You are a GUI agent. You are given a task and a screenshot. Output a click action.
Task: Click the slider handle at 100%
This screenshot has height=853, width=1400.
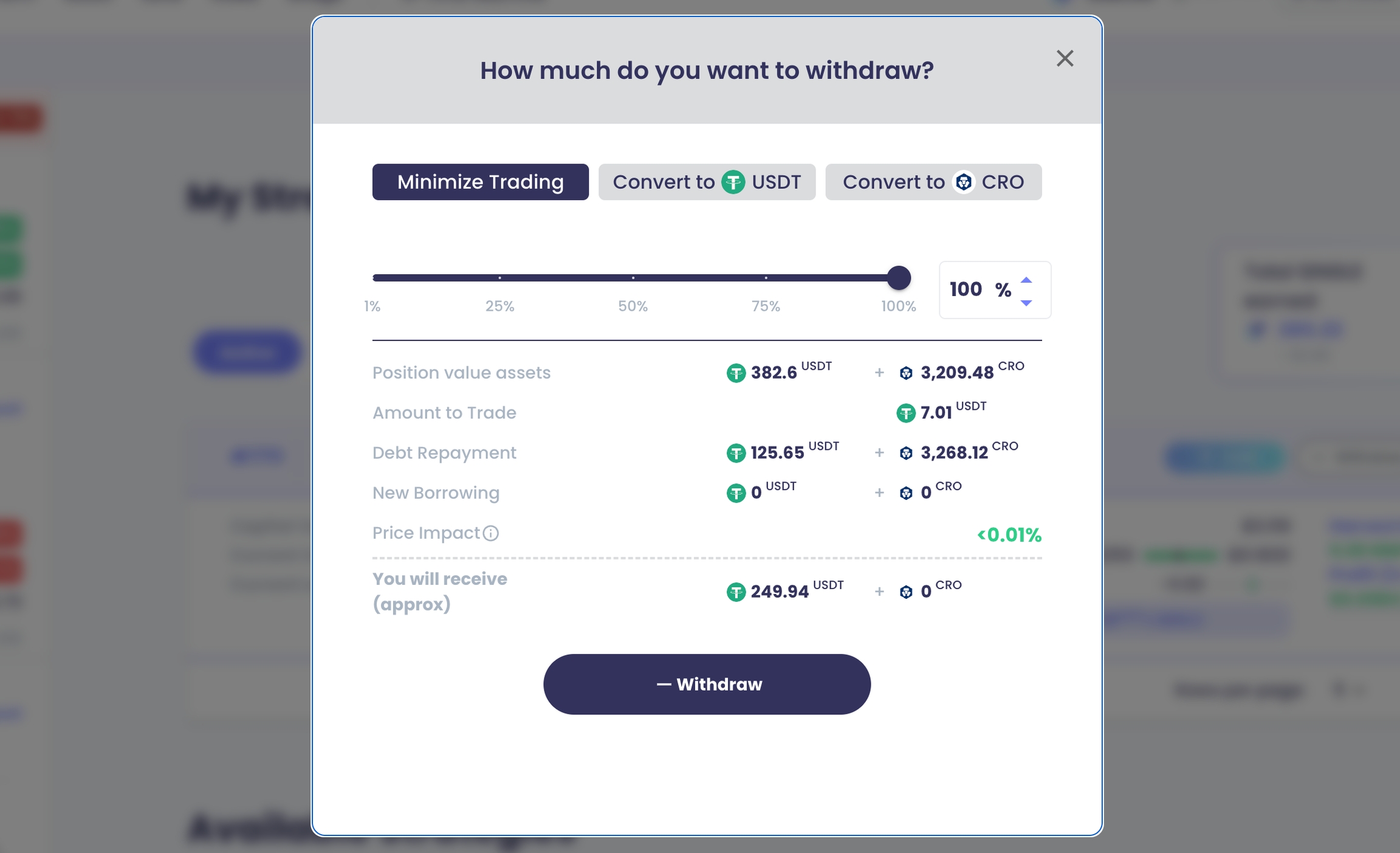click(x=899, y=278)
